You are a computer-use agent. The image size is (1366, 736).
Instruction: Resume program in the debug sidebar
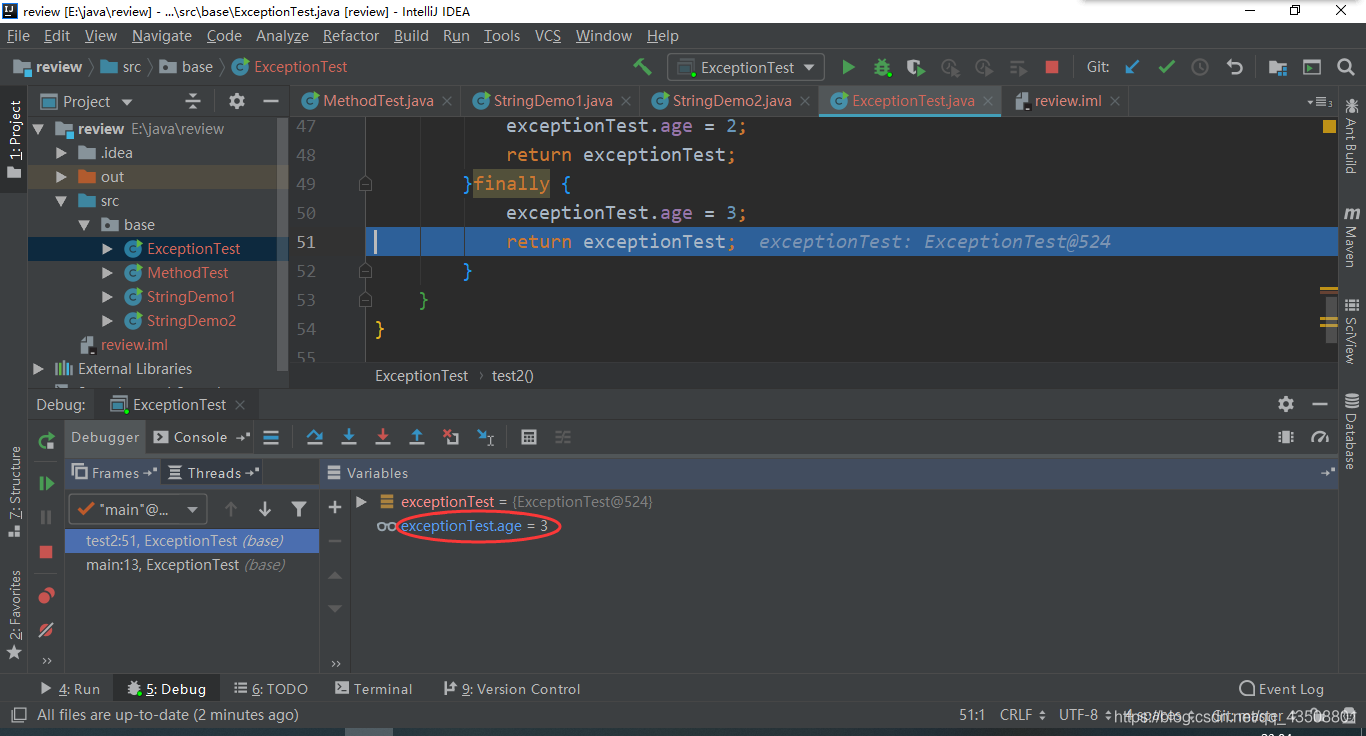pyautogui.click(x=46, y=483)
